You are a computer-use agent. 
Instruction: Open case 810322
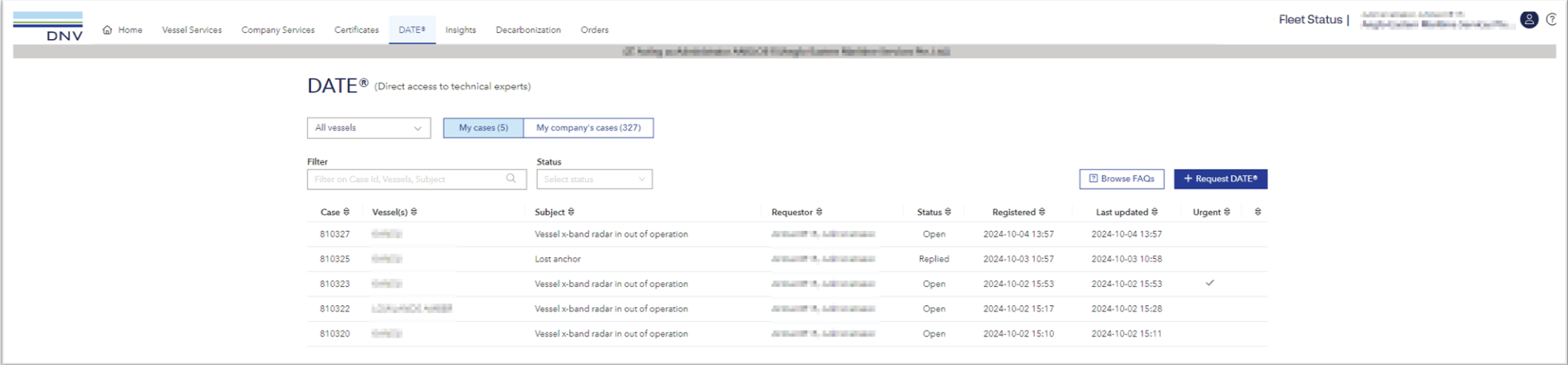(335, 308)
